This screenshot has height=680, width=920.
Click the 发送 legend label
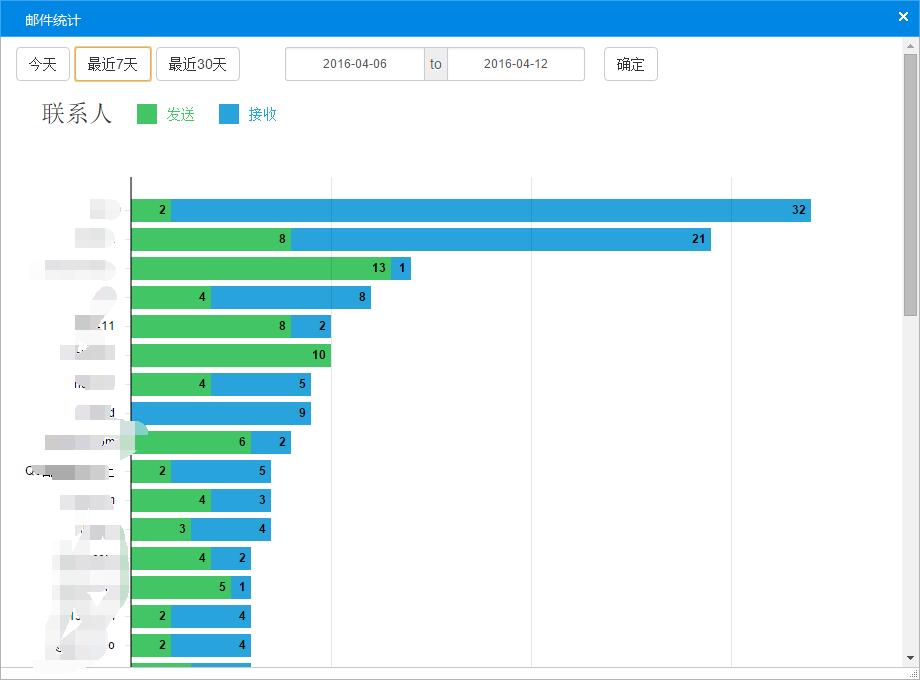tap(180, 114)
